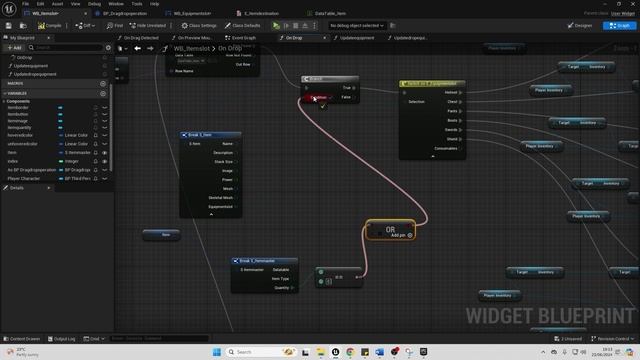Open the Event Graph tab
The image size is (640, 360).
(243, 38)
